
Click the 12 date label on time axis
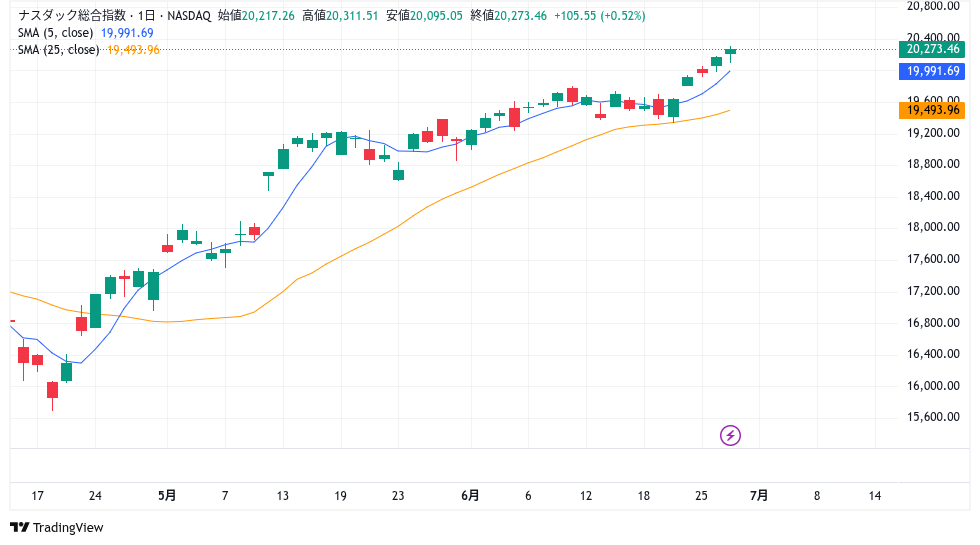click(586, 496)
